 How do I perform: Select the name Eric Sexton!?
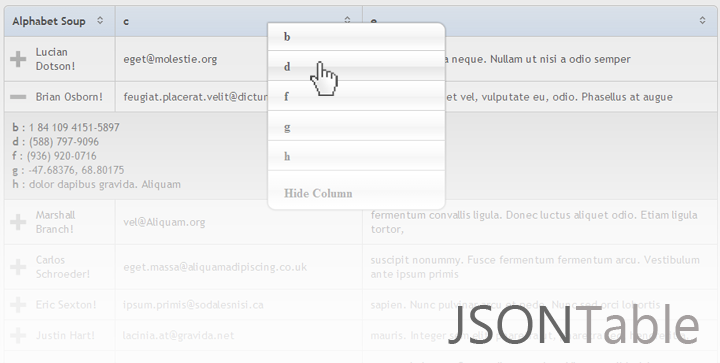tap(66, 305)
